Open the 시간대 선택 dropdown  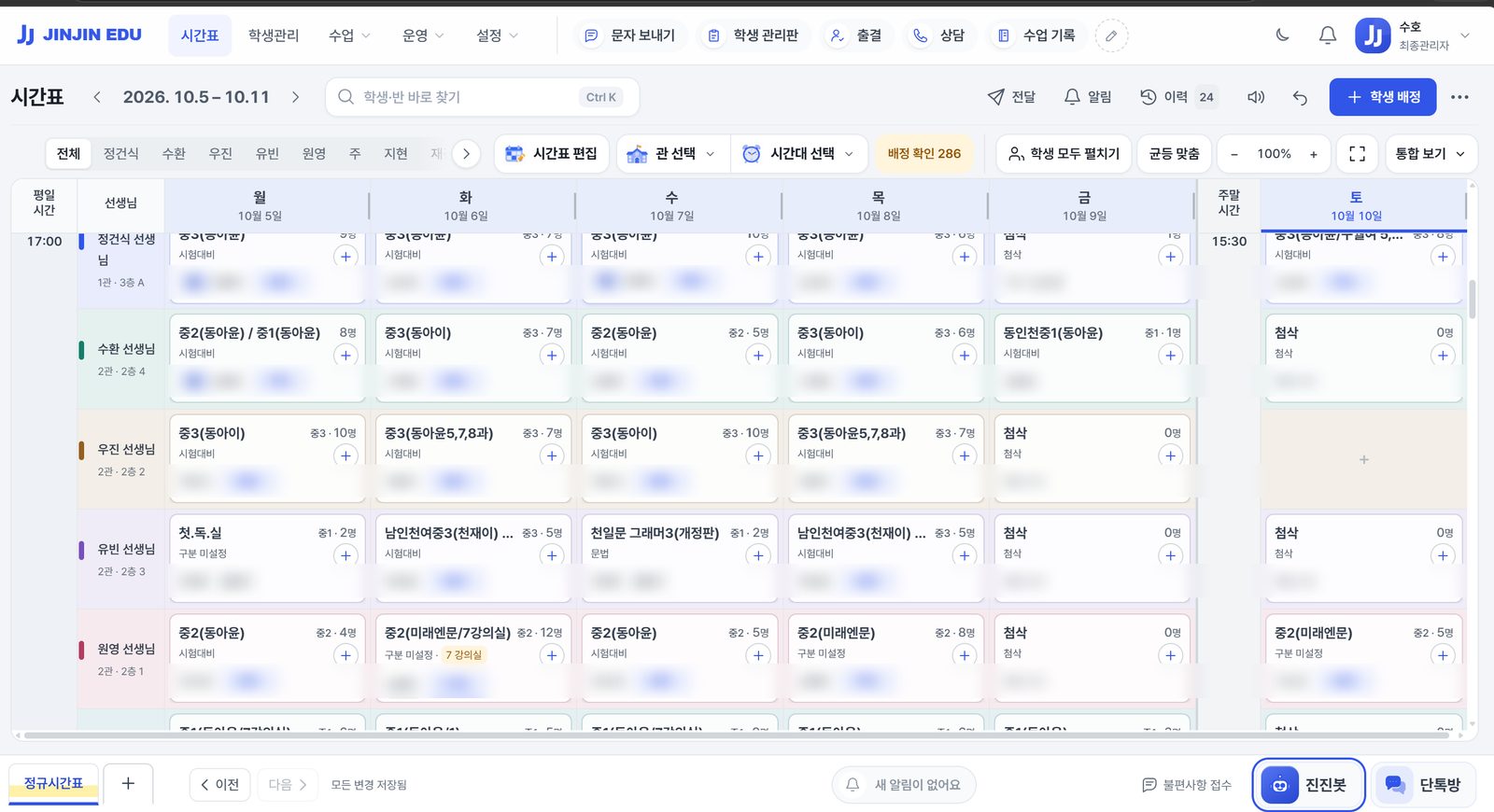[798, 154]
